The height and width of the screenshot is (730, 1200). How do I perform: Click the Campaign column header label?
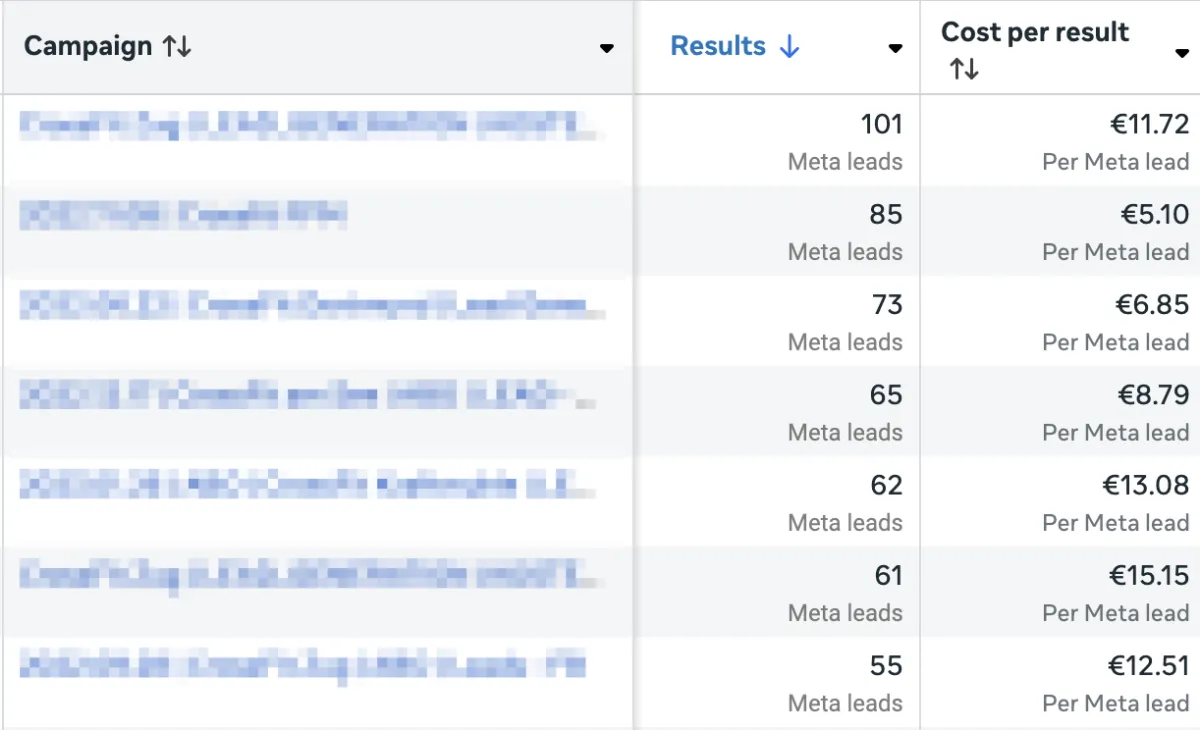[88, 46]
